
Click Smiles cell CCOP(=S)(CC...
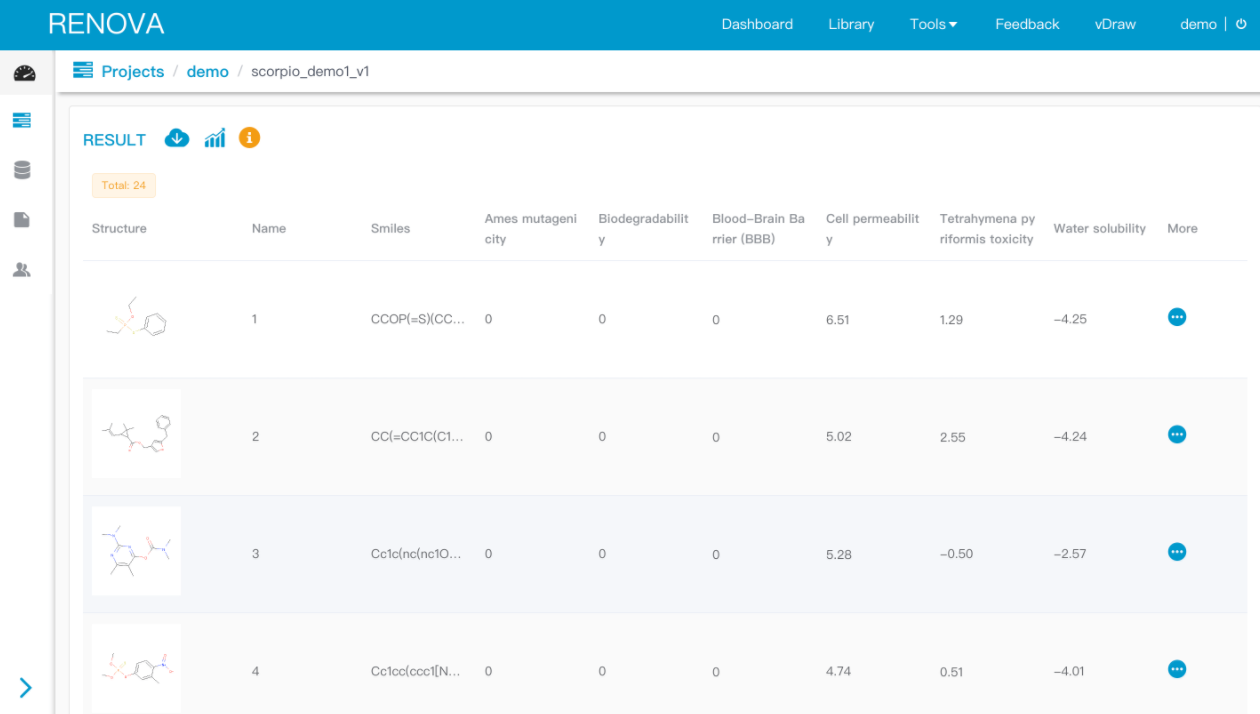[x=418, y=319]
